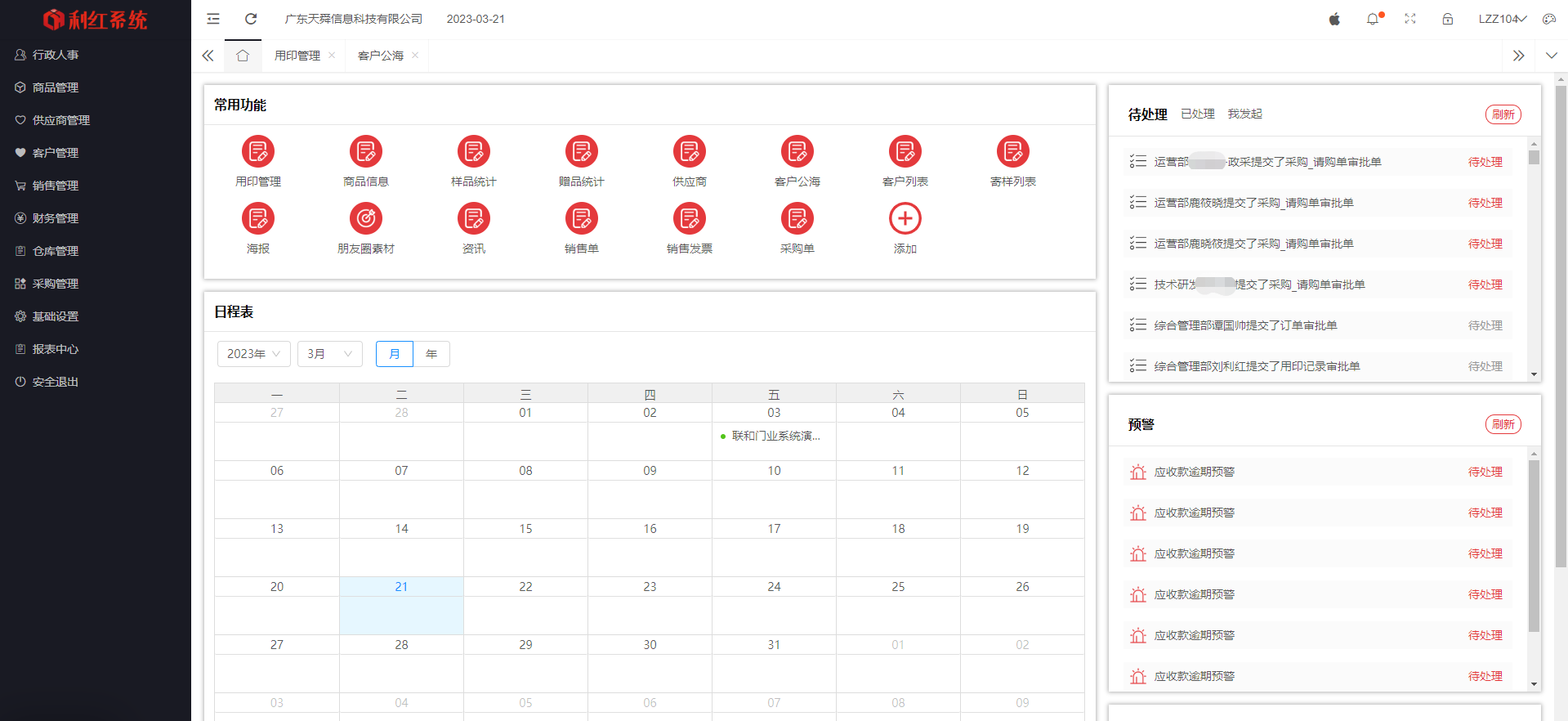
Task: Open the 客户公海 shortcut icon
Action: click(x=797, y=152)
